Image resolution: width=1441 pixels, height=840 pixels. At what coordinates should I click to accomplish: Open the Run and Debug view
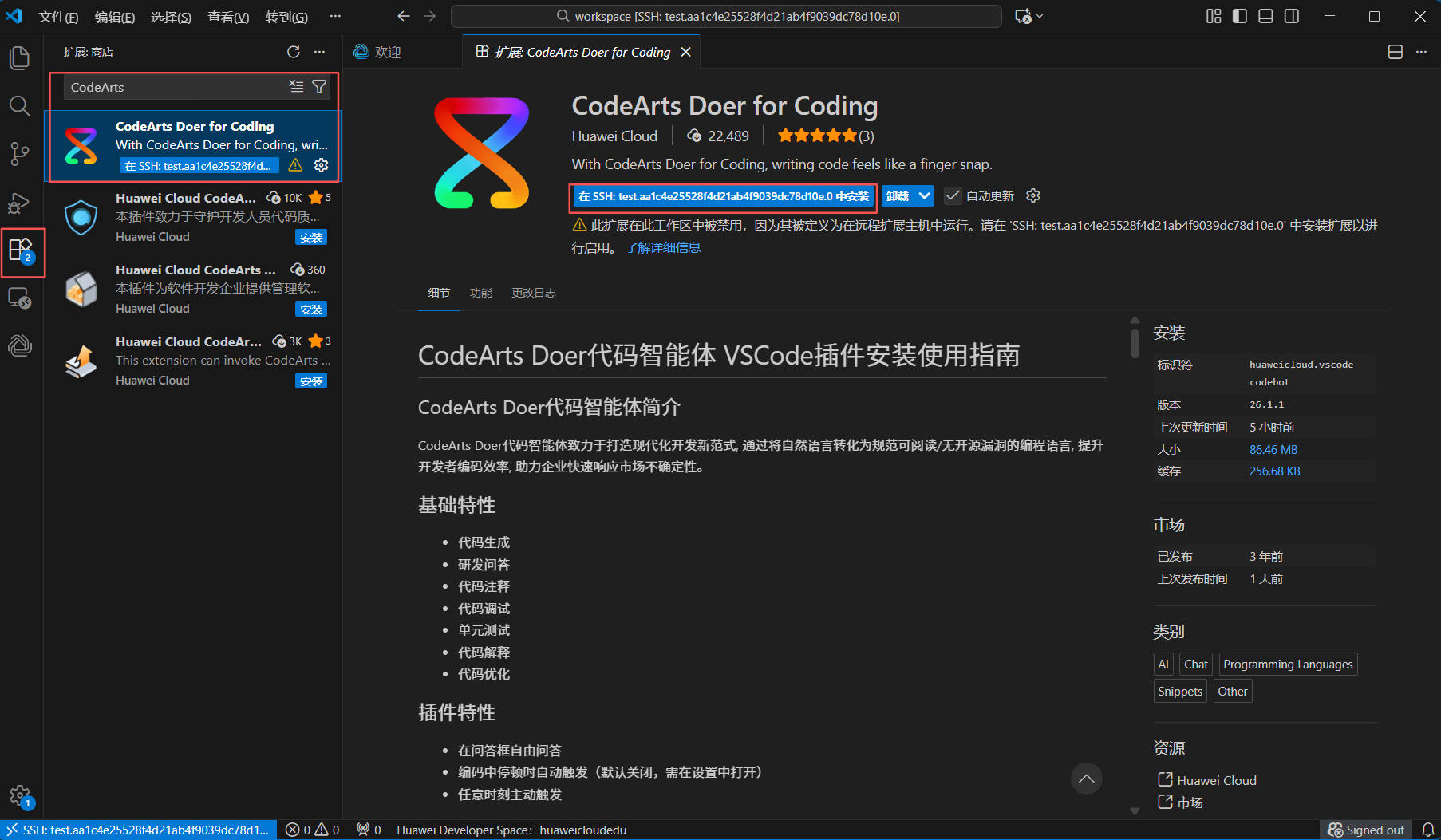pyautogui.click(x=20, y=203)
